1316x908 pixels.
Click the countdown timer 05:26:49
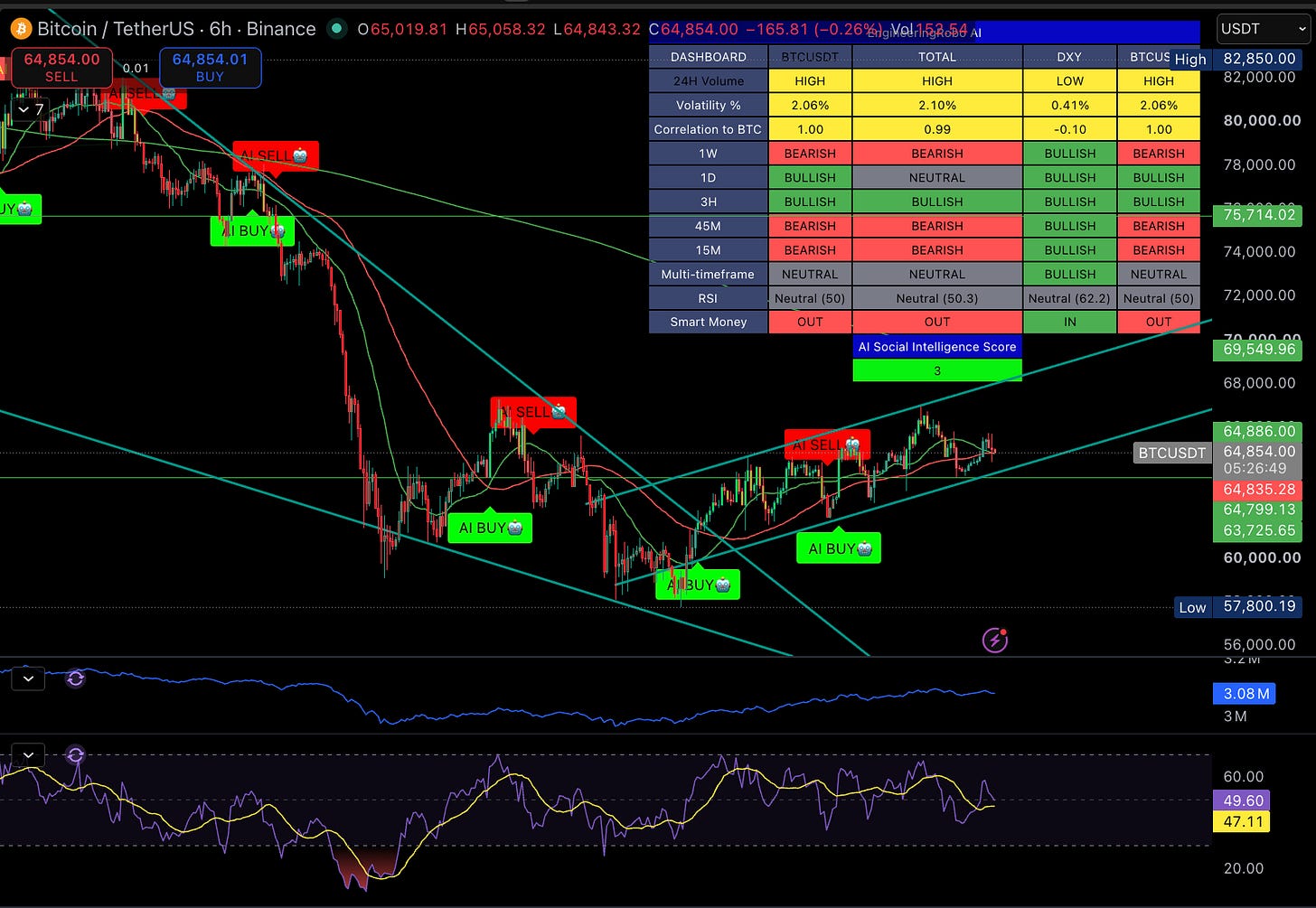point(1255,468)
